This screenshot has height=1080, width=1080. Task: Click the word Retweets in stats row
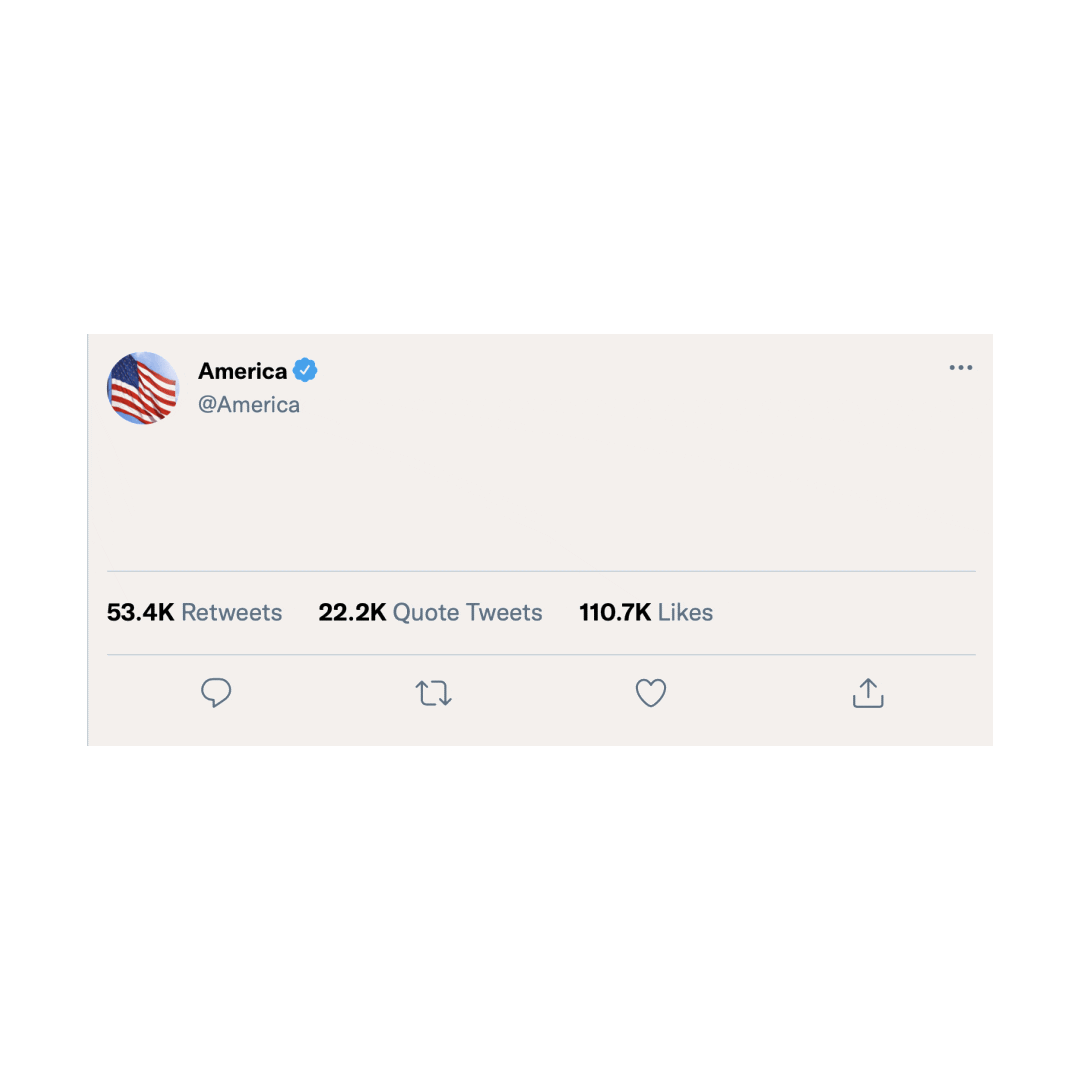[x=231, y=613]
